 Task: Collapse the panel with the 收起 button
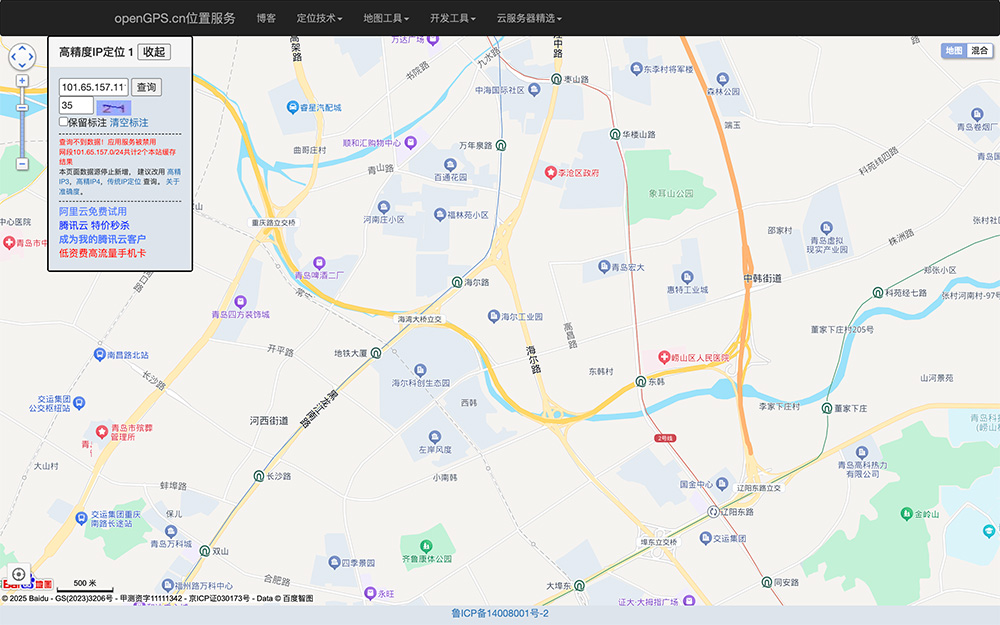tap(154, 52)
